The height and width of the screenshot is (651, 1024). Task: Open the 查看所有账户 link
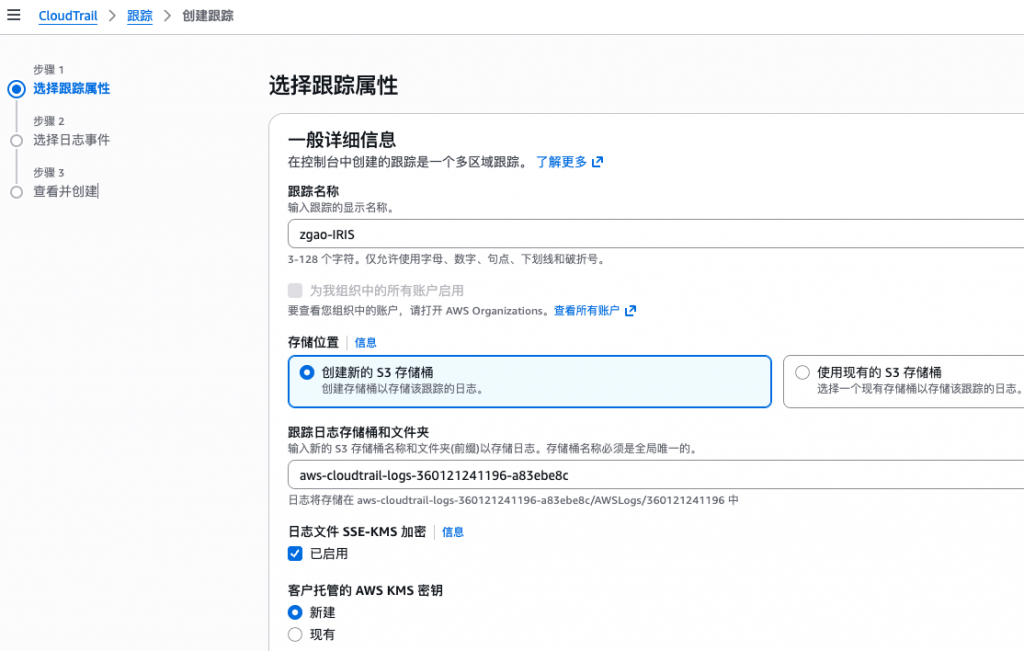point(586,311)
